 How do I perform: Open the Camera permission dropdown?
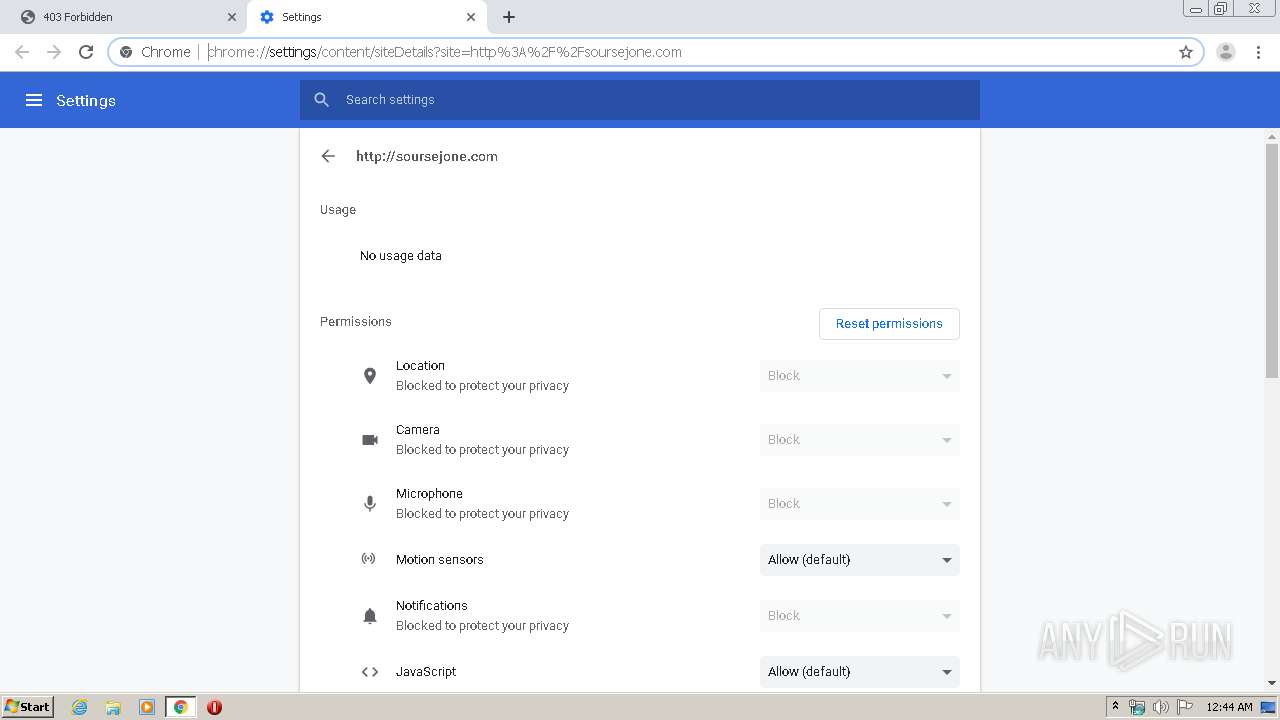(859, 440)
